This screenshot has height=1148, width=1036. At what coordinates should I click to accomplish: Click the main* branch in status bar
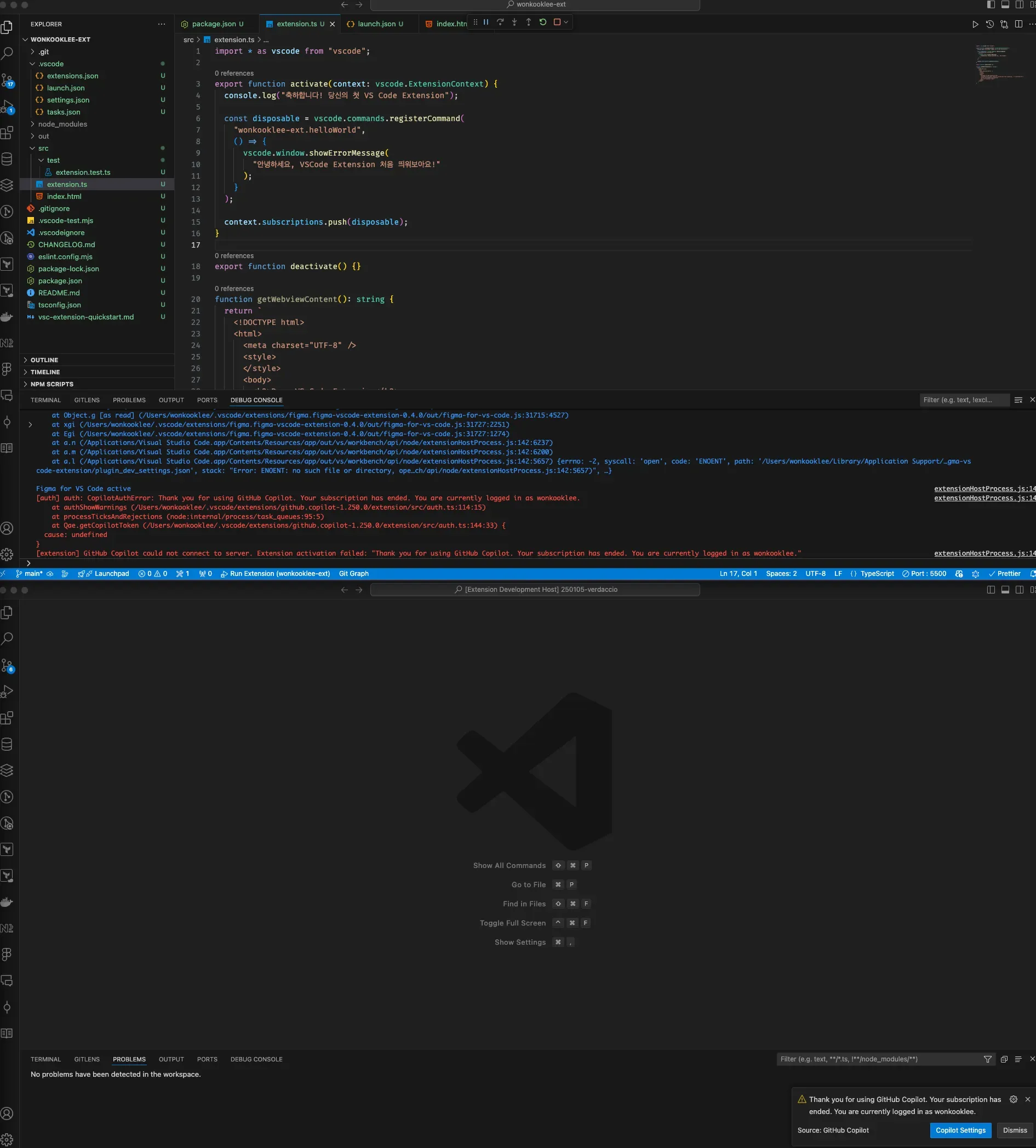pyautogui.click(x=29, y=573)
